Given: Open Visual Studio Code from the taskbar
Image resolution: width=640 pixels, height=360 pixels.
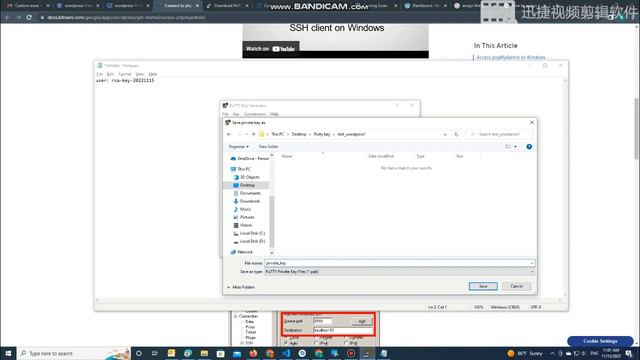Looking at the screenshot, I should point(286,353).
